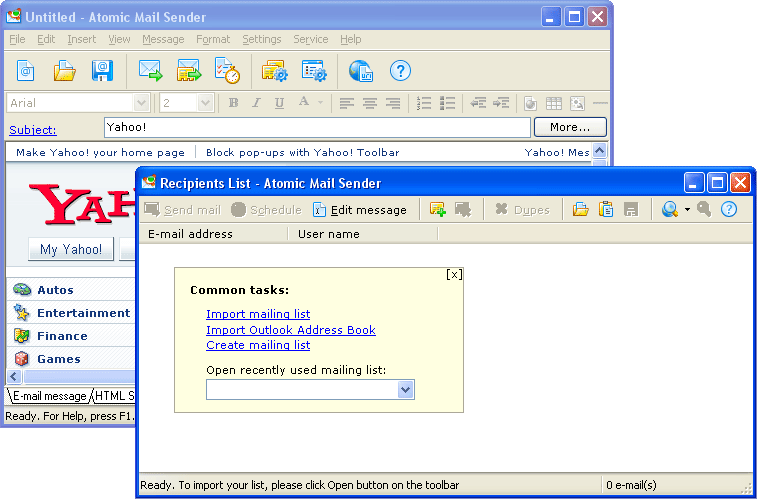Click the message pane scroll up arrow
The image size is (757, 499).
point(599,151)
